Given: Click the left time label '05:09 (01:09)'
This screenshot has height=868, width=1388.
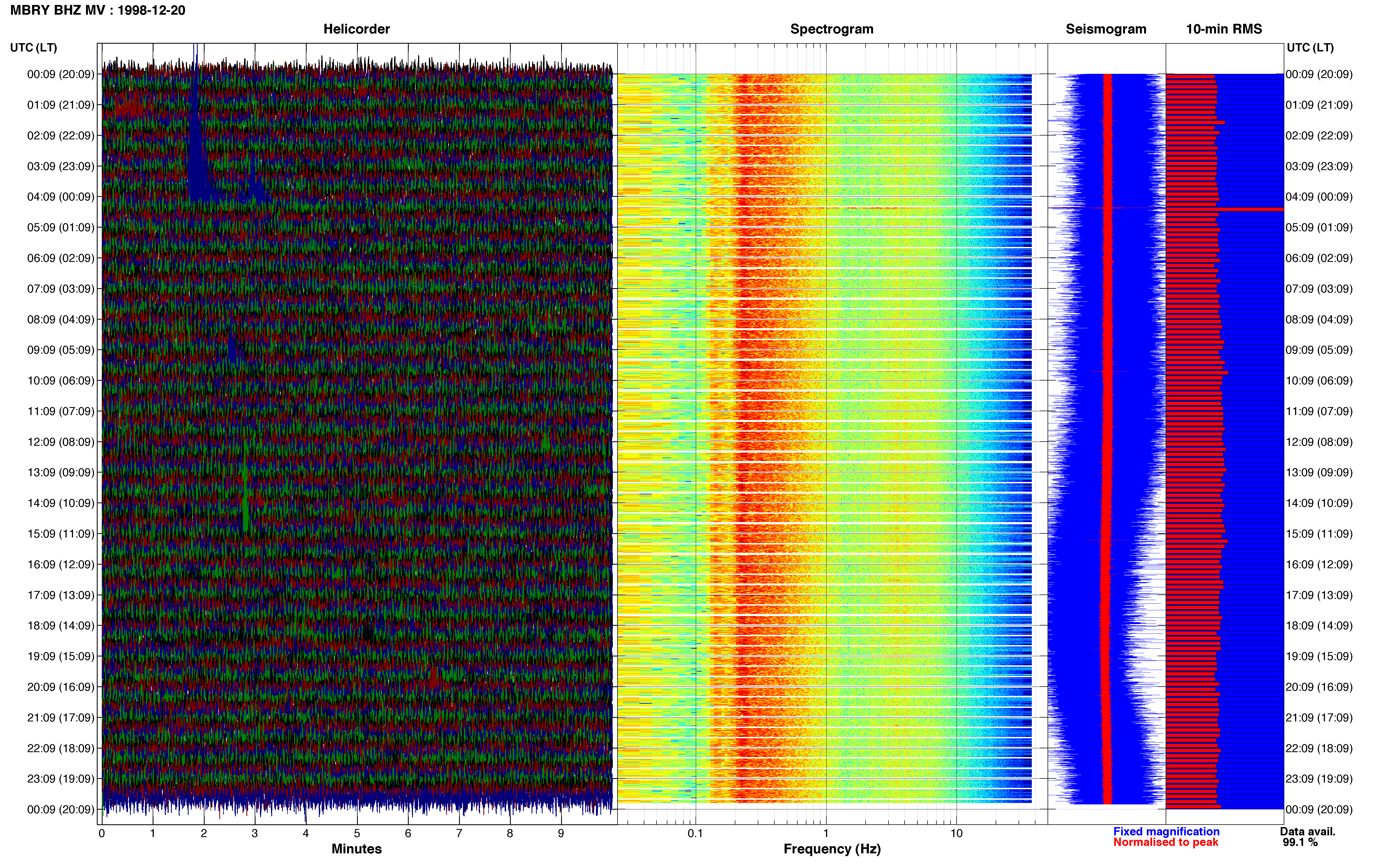Looking at the screenshot, I should pyautogui.click(x=61, y=227).
